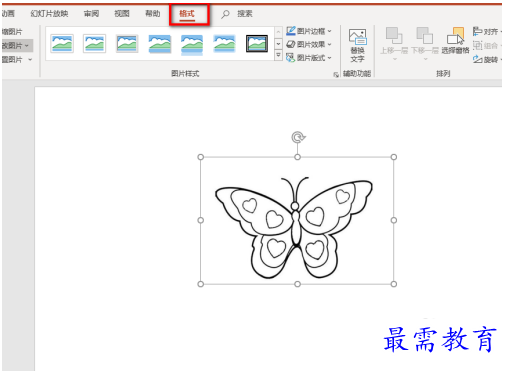This screenshot has height=371, width=505.
Task: Click the 搜索 search box
Action: 245,14
